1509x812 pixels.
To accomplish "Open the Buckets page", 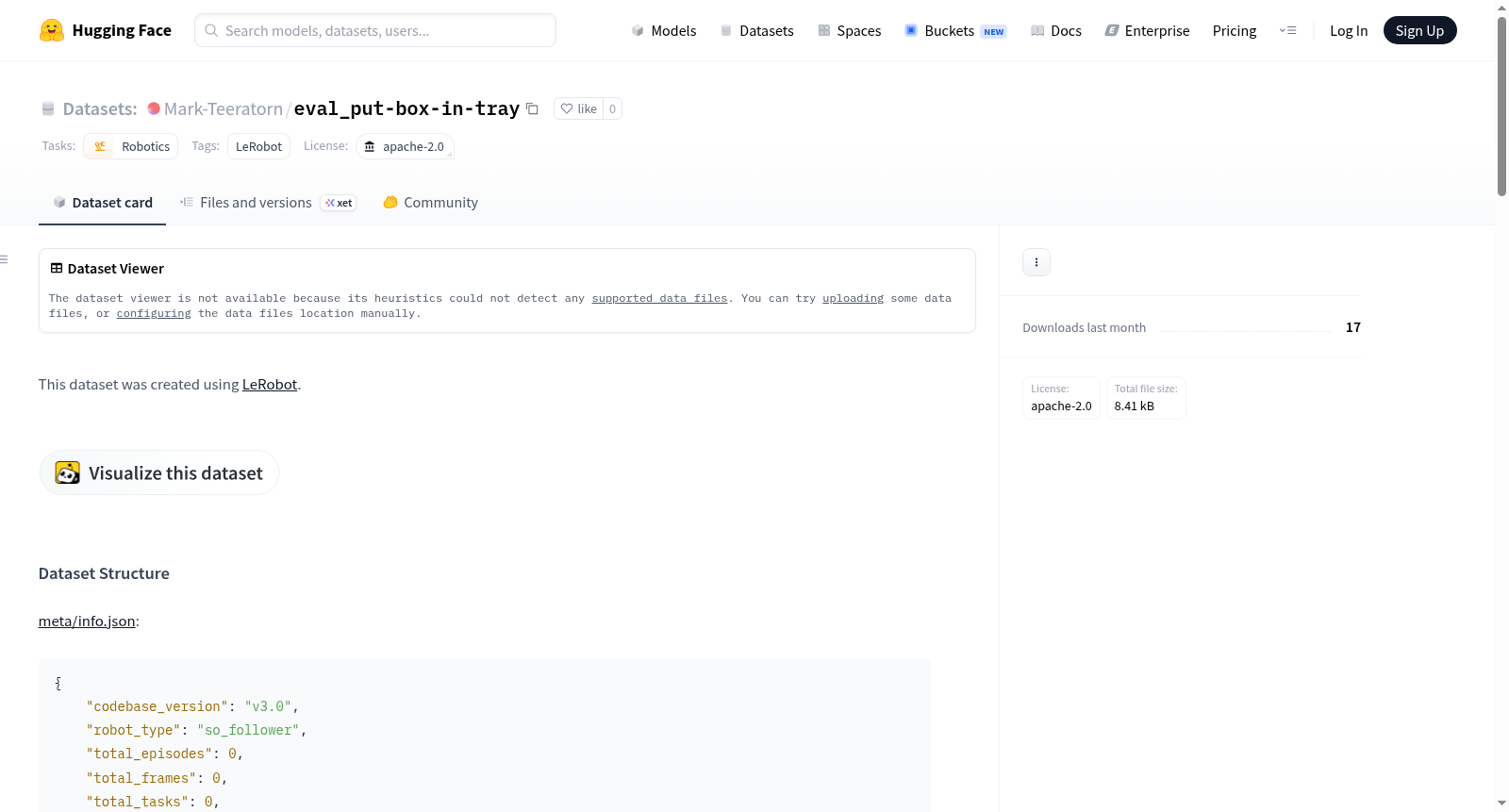I will tap(955, 30).
